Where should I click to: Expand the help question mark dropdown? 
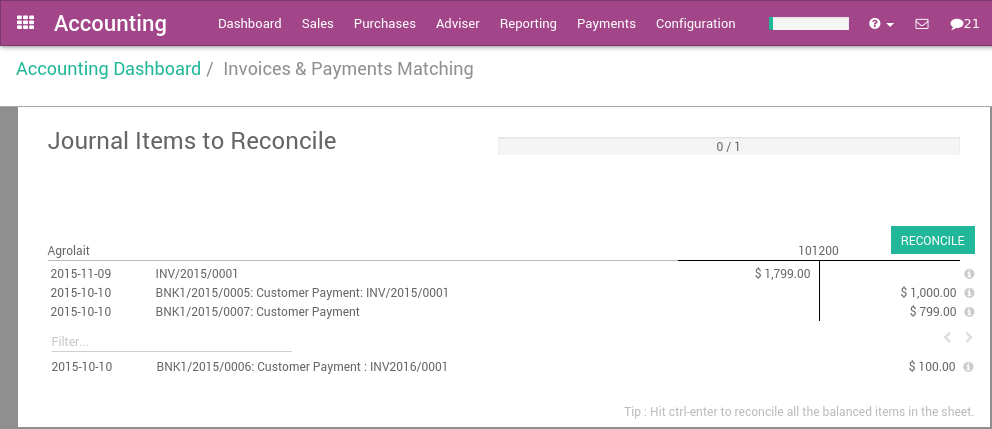(x=881, y=24)
